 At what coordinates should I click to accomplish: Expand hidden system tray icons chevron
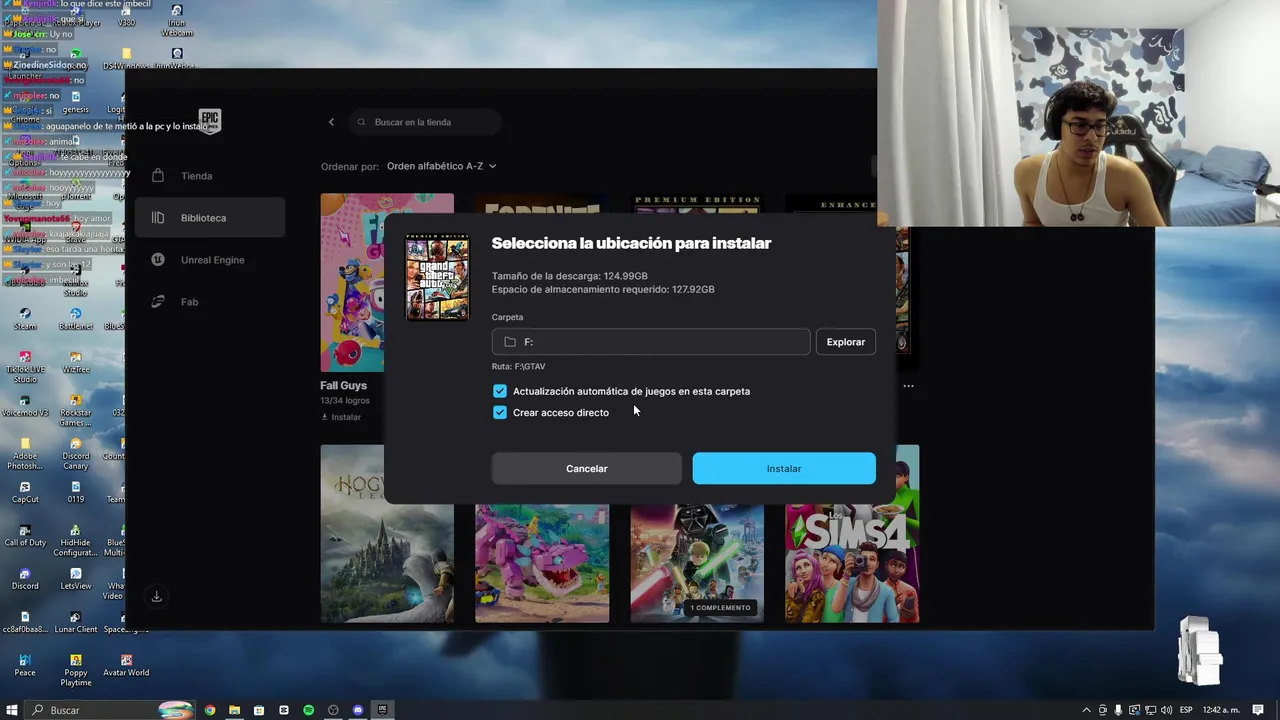(x=1087, y=710)
